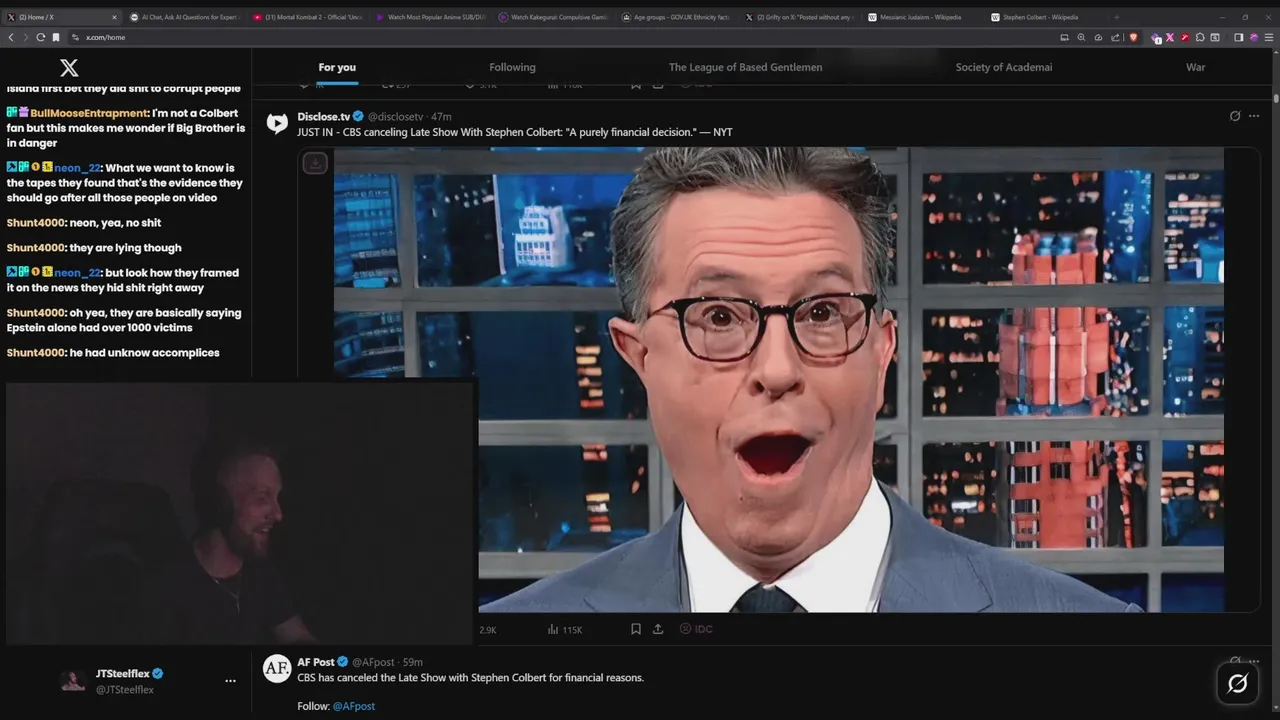Switch to the Following tab
Viewport: 1280px width, 720px height.
pos(512,67)
